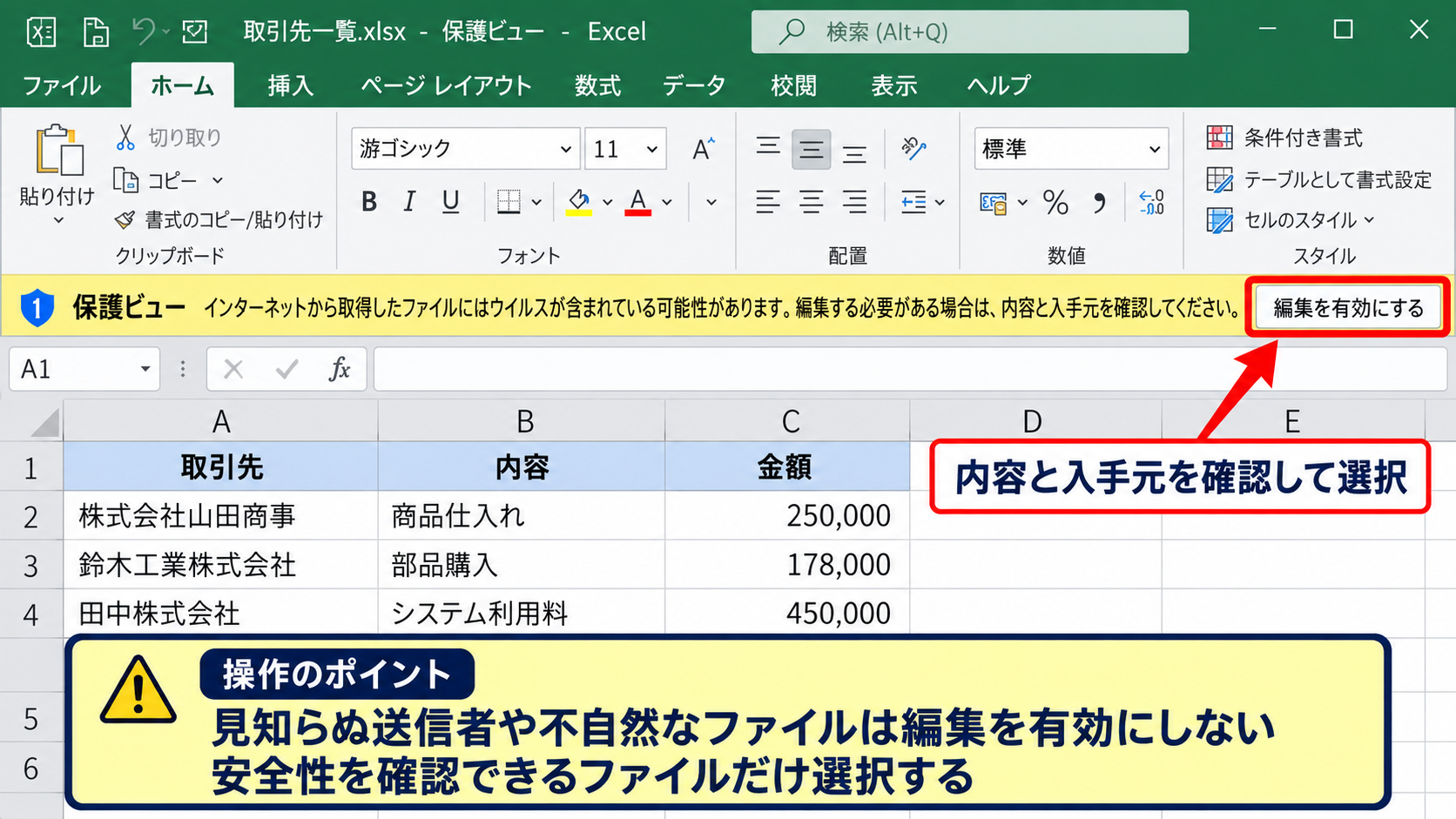Click 書式のコピー/貼り付け format painter

[x=219, y=219]
